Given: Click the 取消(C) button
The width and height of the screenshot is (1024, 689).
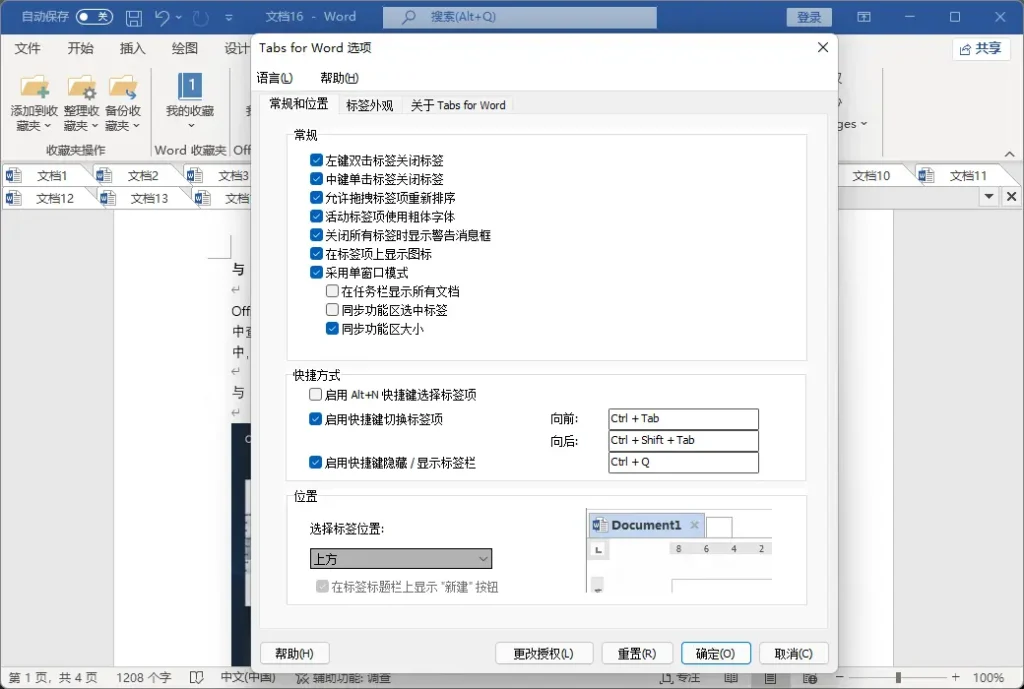Looking at the screenshot, I should (793, 653).
